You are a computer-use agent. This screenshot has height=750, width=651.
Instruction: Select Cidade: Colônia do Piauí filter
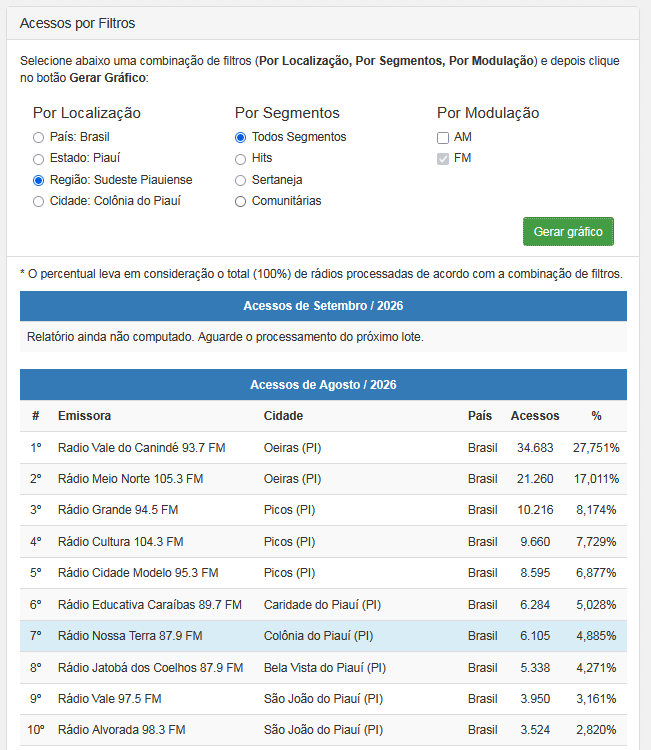tap(38, 201)
